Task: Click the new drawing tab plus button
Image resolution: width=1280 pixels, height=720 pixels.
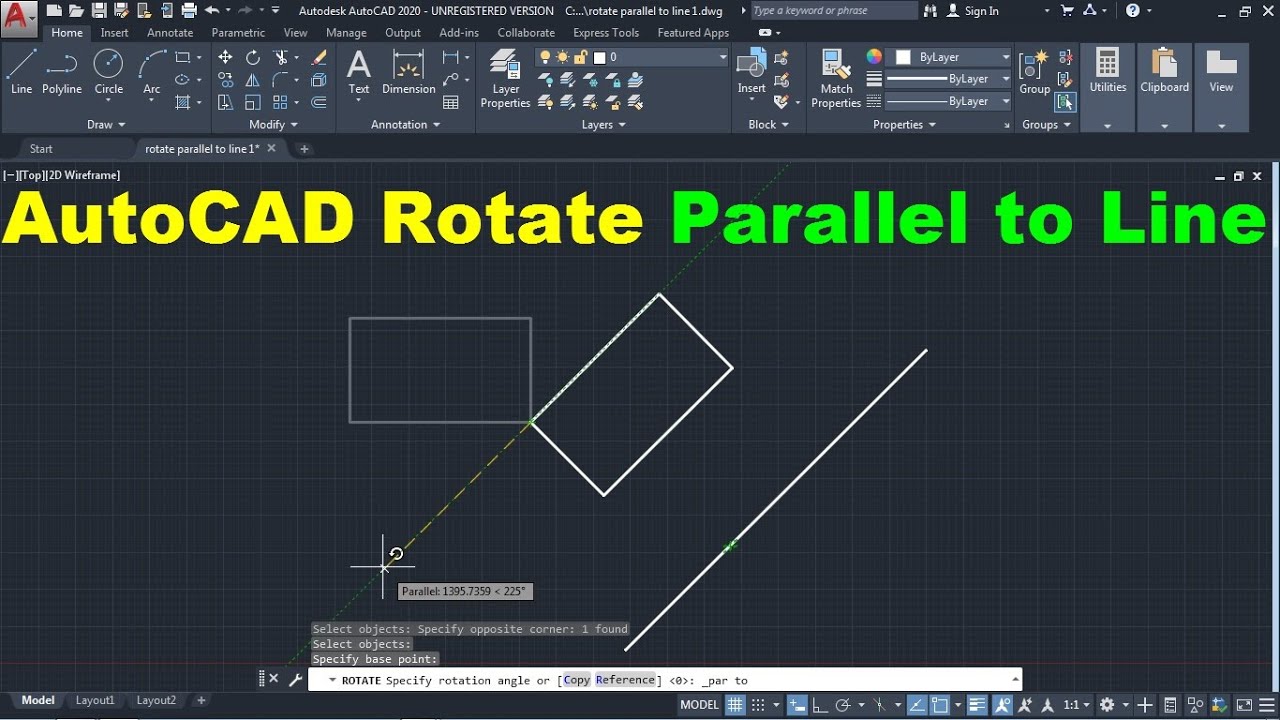Action: [304, 149]
